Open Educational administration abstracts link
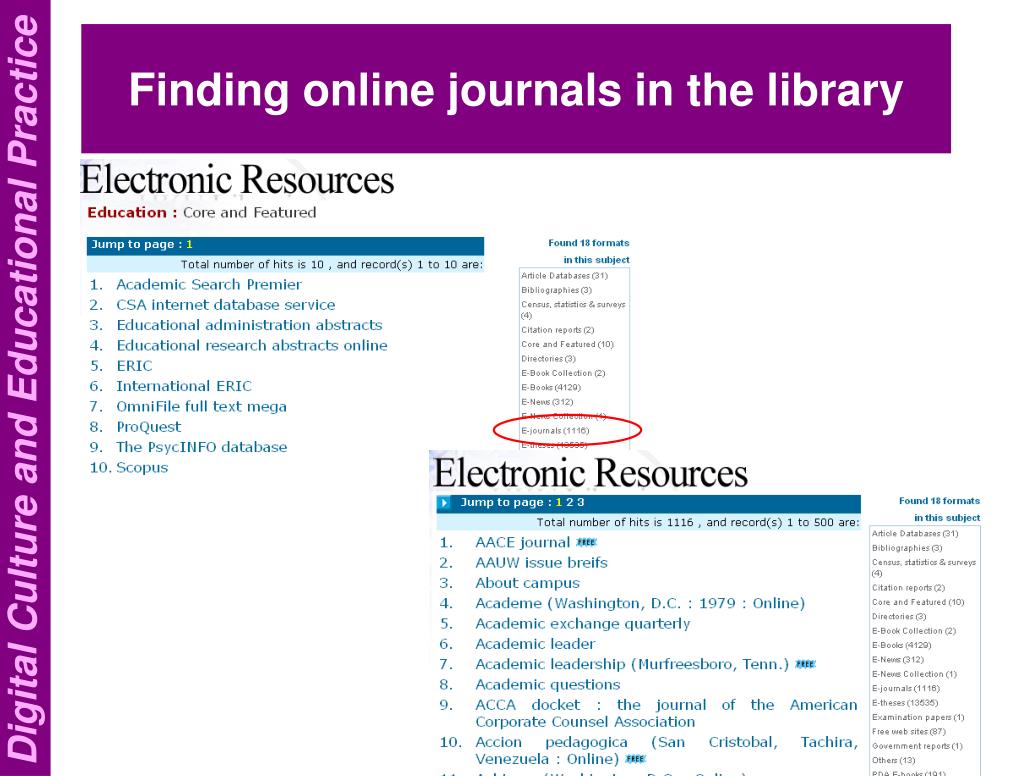 (x=249, y=325)
